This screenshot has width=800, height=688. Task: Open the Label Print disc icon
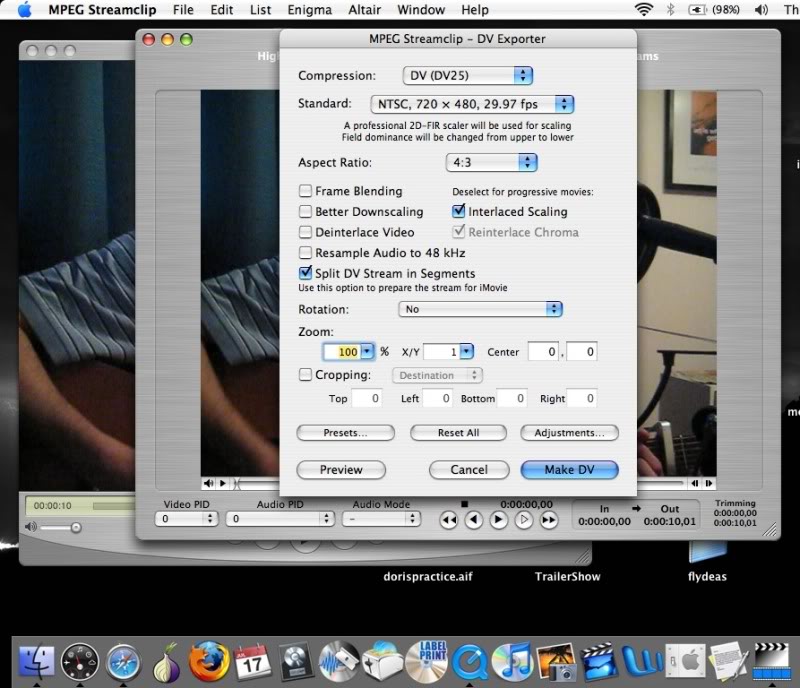tap(426, 662)
